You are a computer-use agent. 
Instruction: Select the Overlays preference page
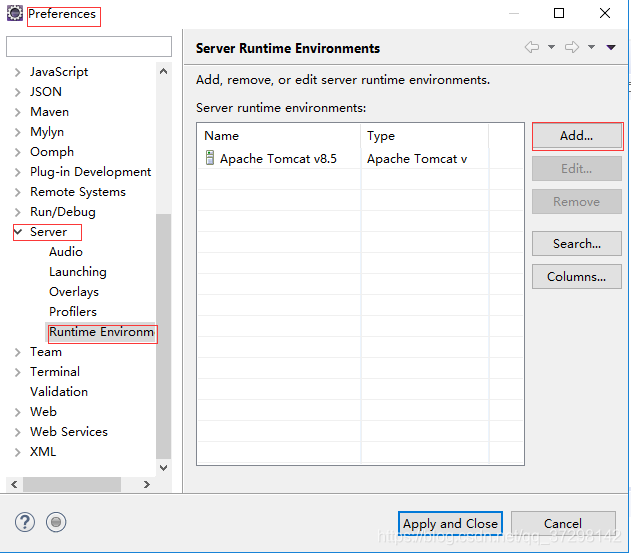tap(74, 292)
